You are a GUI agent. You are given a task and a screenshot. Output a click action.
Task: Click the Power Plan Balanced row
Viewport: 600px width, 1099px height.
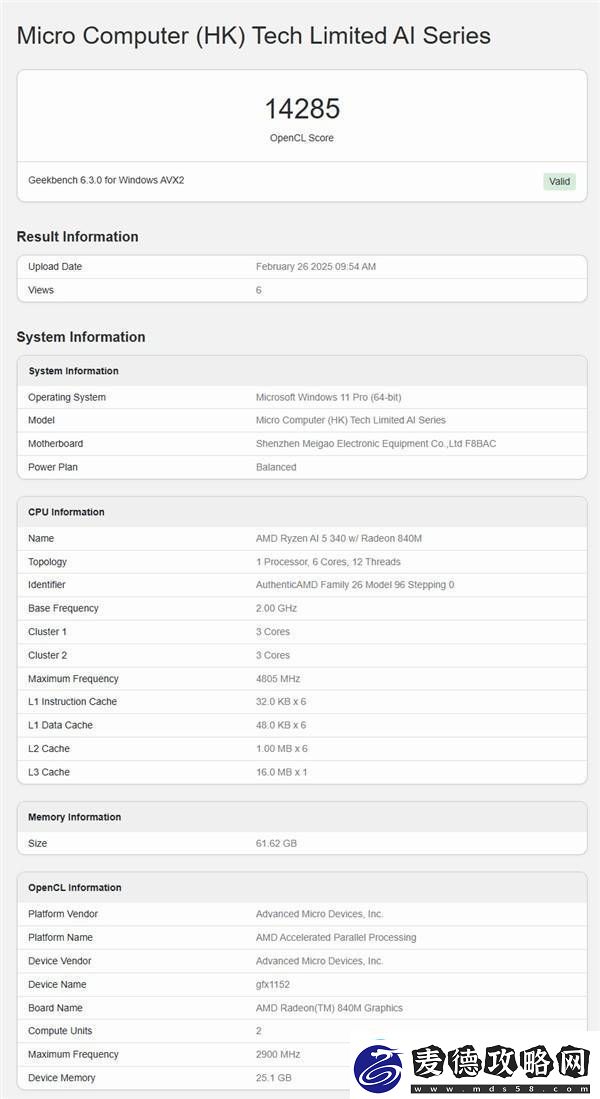pyautogui.click(x=302, y=467)
